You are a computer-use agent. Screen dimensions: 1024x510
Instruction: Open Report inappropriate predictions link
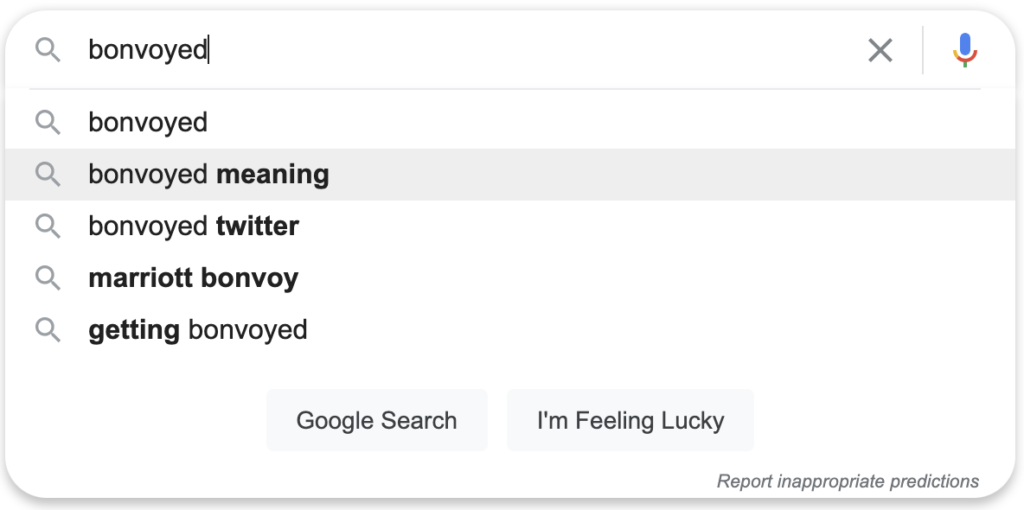pos(848,482)
